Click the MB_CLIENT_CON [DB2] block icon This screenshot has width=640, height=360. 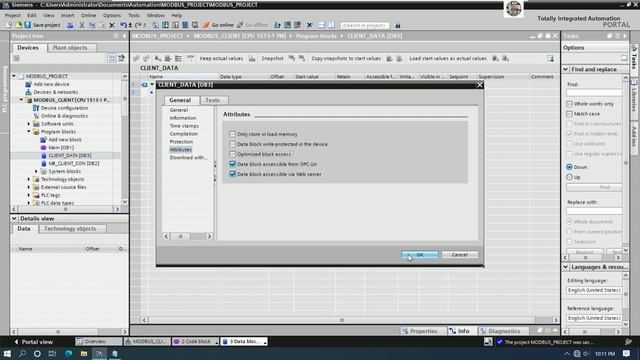tap(44, 163)
